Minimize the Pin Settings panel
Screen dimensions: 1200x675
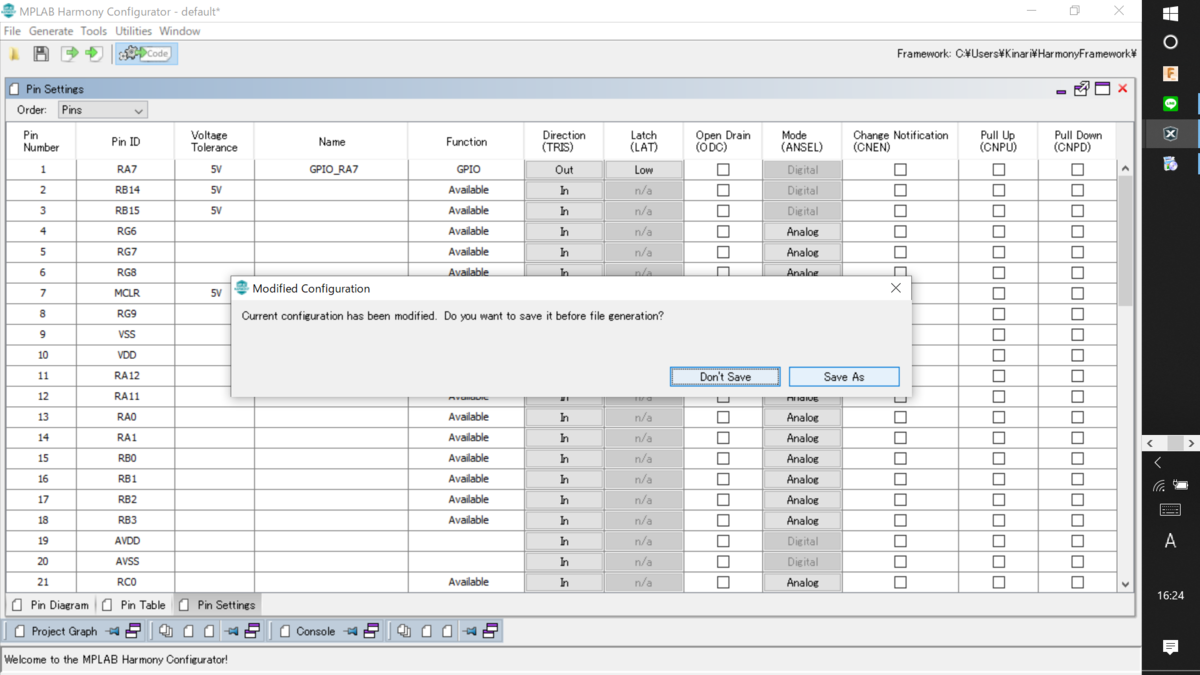1061,90
